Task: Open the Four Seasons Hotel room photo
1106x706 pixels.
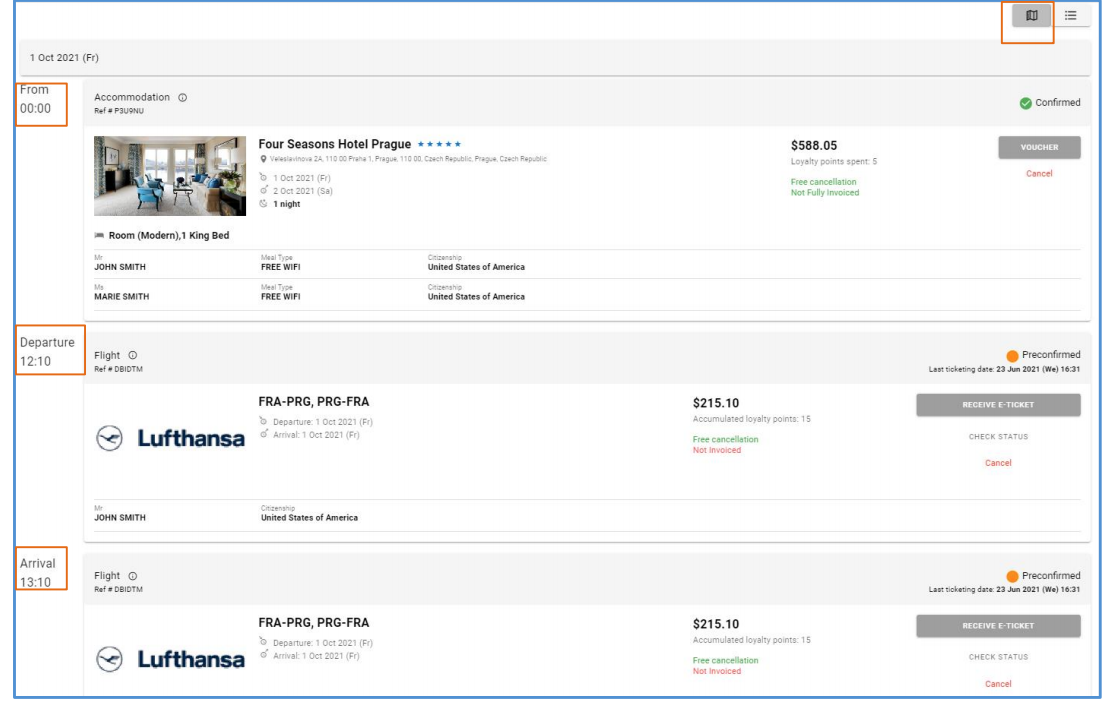Action: click(x=170, y=176)
